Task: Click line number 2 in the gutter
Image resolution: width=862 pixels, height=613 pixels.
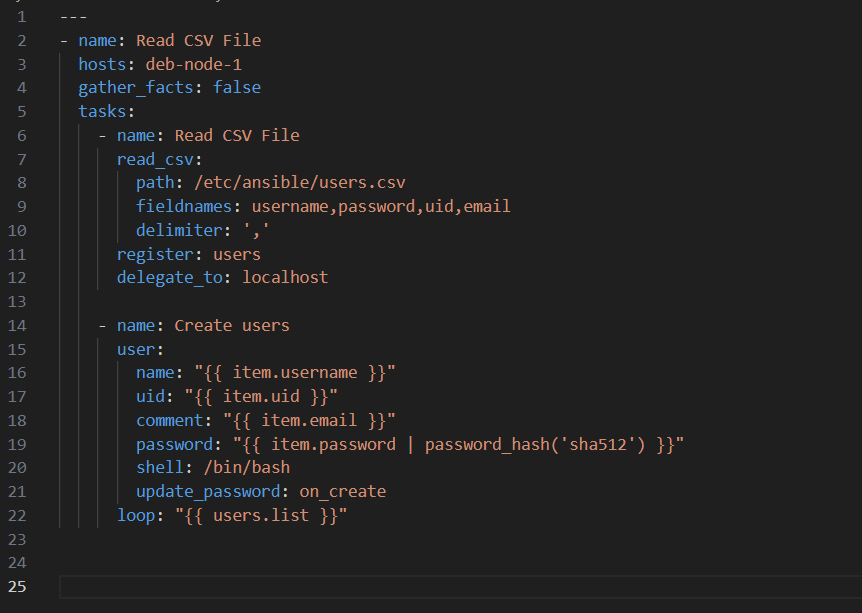Action: coord(21,41)
